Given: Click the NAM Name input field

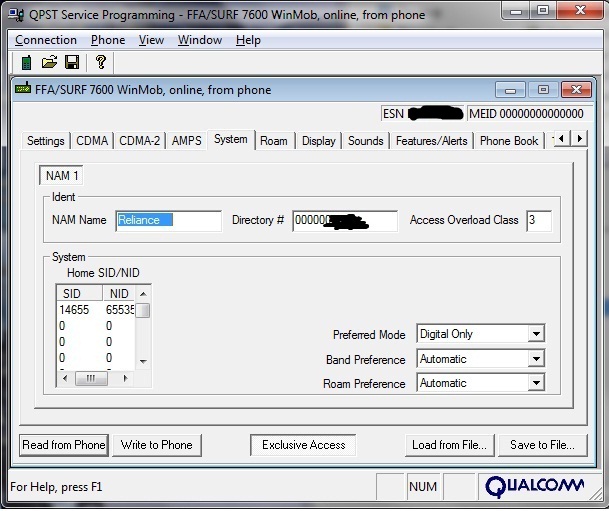Looking at the screenshot, I should tap(169, 221).
